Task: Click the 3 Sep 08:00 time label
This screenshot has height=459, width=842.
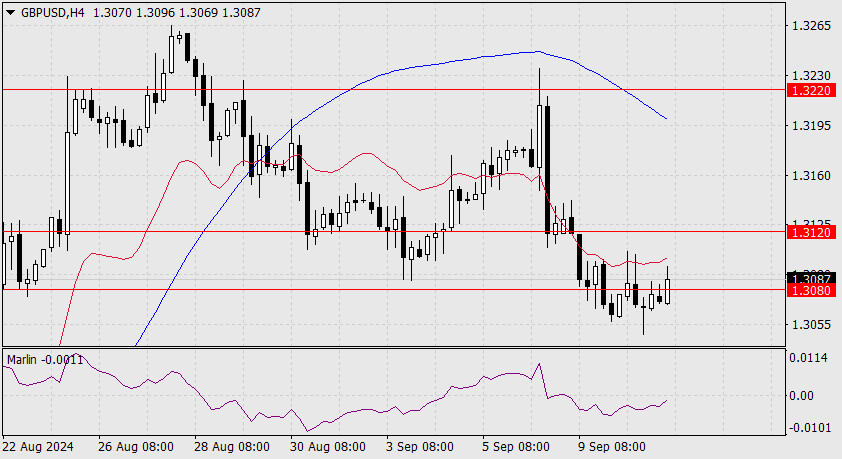Action: click(420, 447)
